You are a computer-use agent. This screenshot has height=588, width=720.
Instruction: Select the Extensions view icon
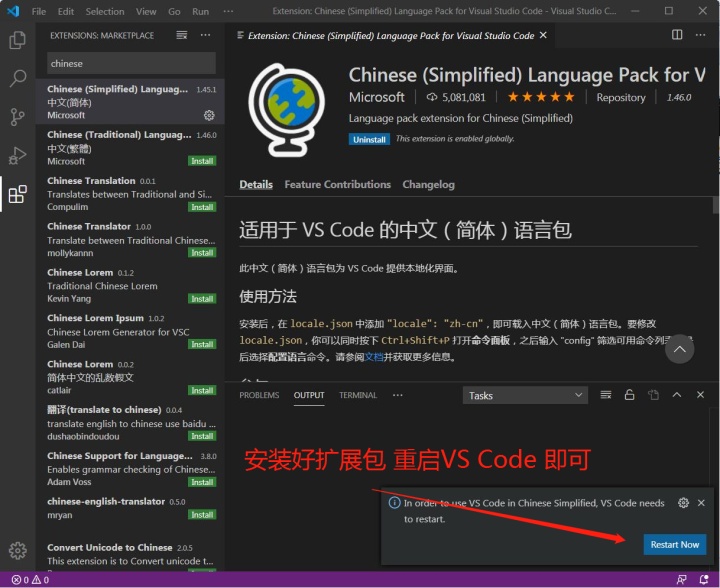[17, 194]
